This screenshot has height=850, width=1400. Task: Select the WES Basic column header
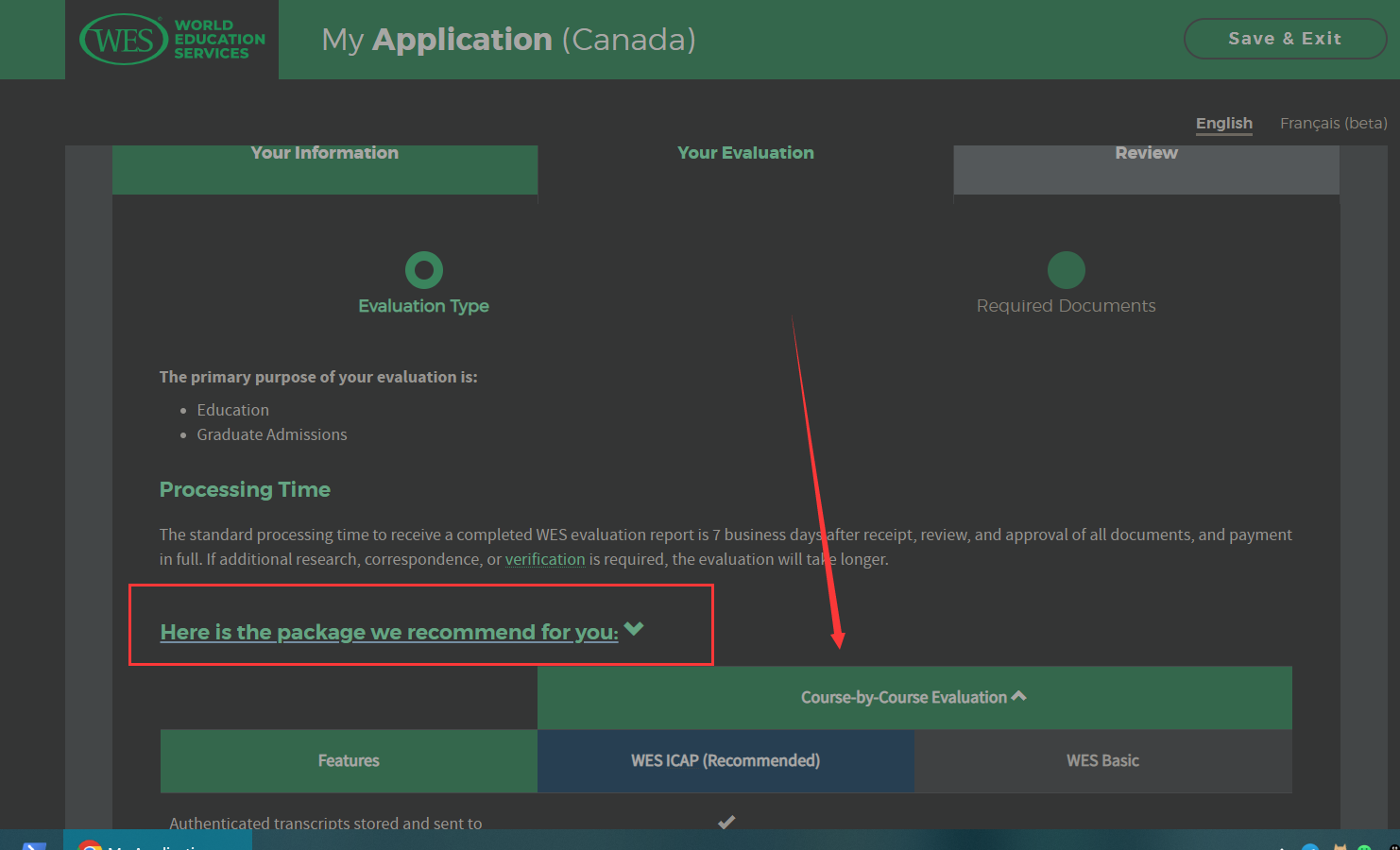(1102, 760)
